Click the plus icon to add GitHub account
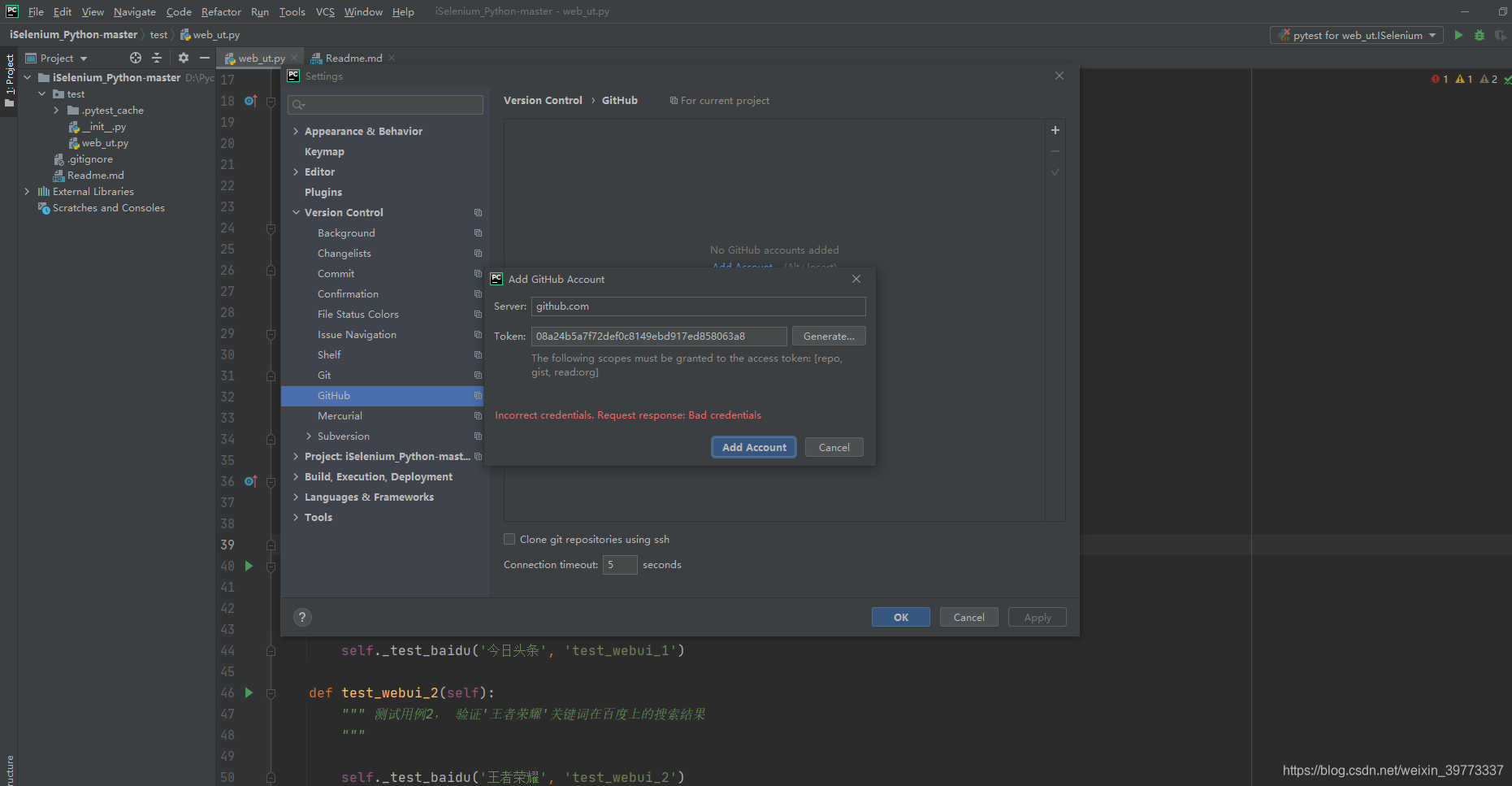The height and width of the screenshot is (786, 1512). click(x=1055, y=130)
